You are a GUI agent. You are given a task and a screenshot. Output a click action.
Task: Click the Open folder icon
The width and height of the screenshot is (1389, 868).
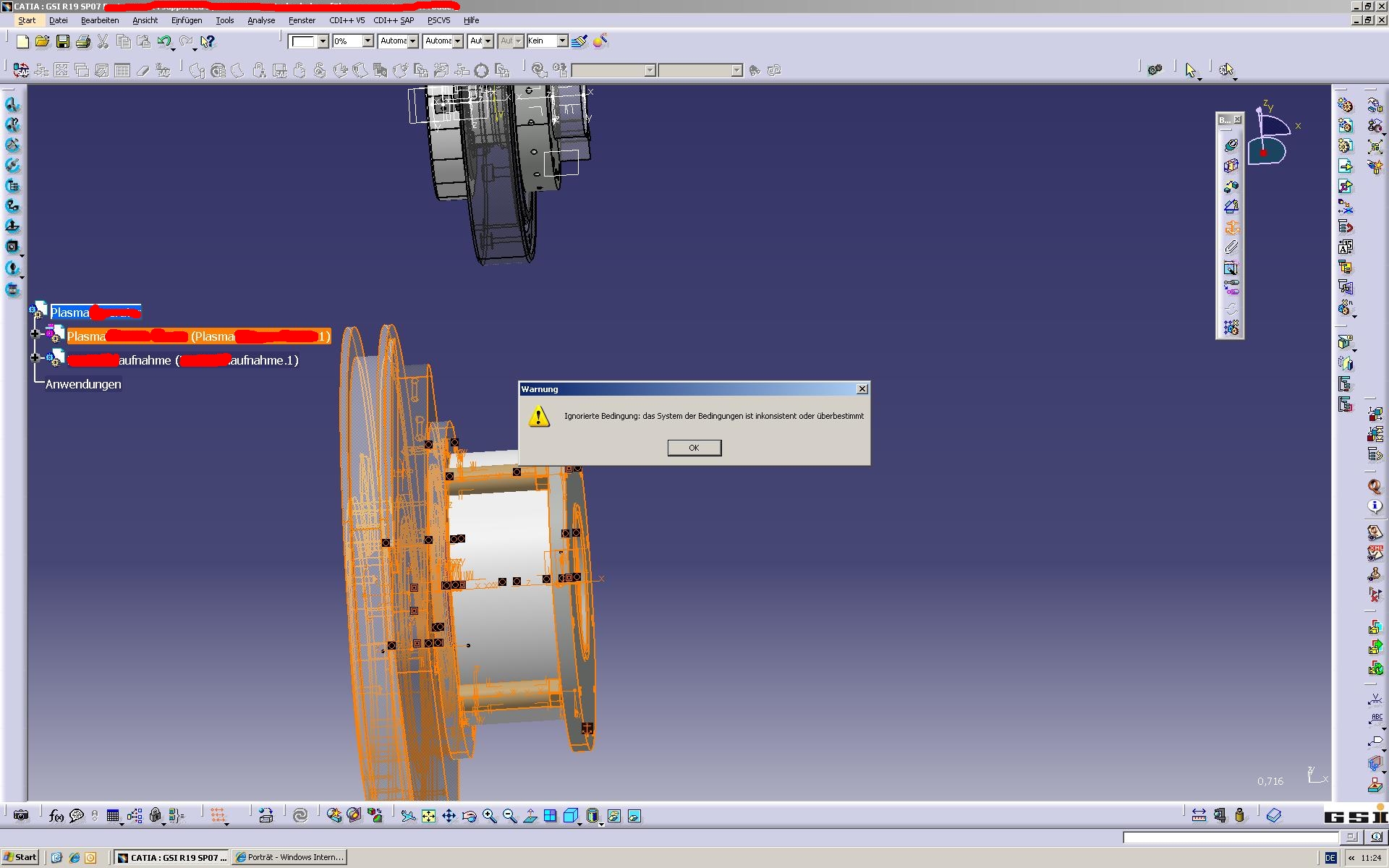42,41
